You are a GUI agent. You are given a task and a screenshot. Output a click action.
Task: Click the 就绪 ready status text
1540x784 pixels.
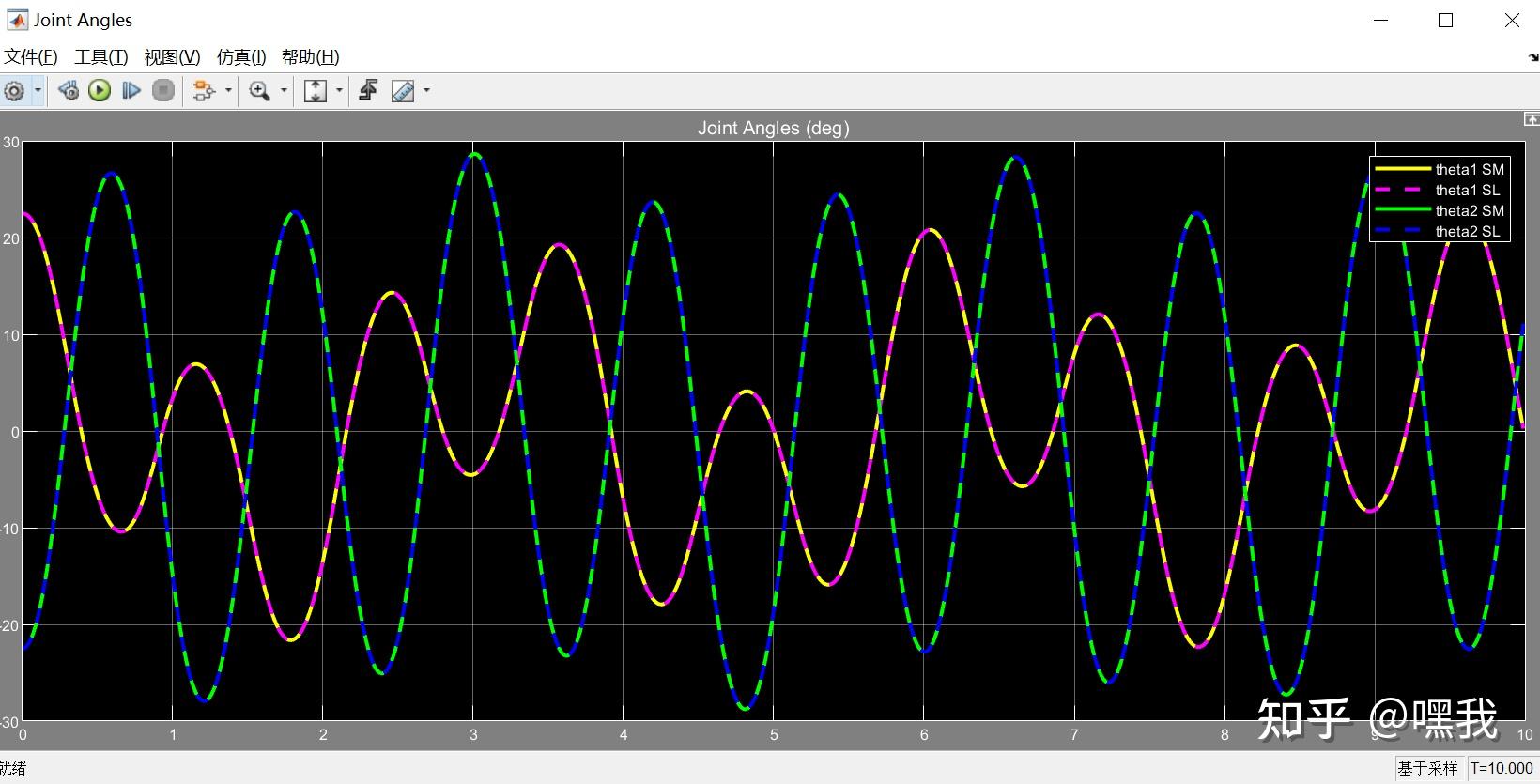[13, 768]
